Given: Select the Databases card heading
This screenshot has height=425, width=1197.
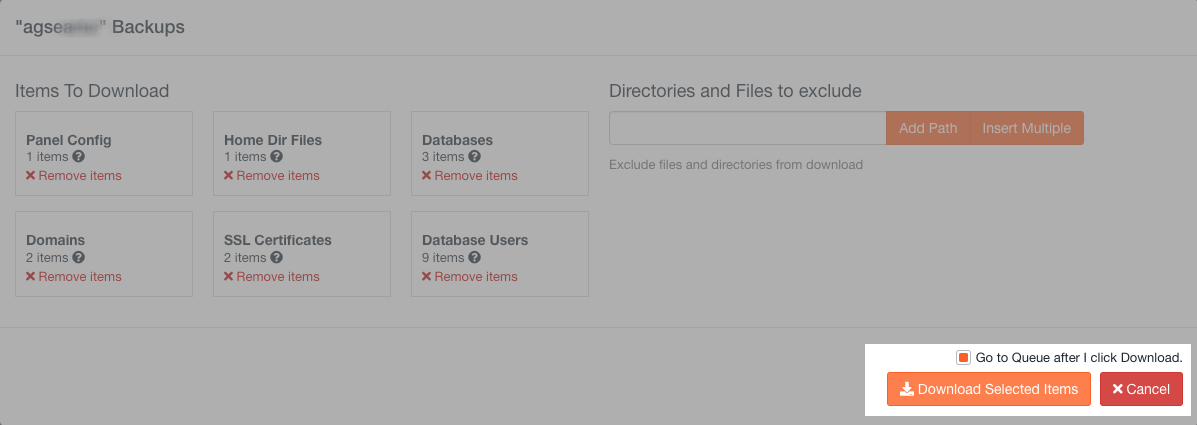Looking at the screenshot, I should [x=457, y=140].
